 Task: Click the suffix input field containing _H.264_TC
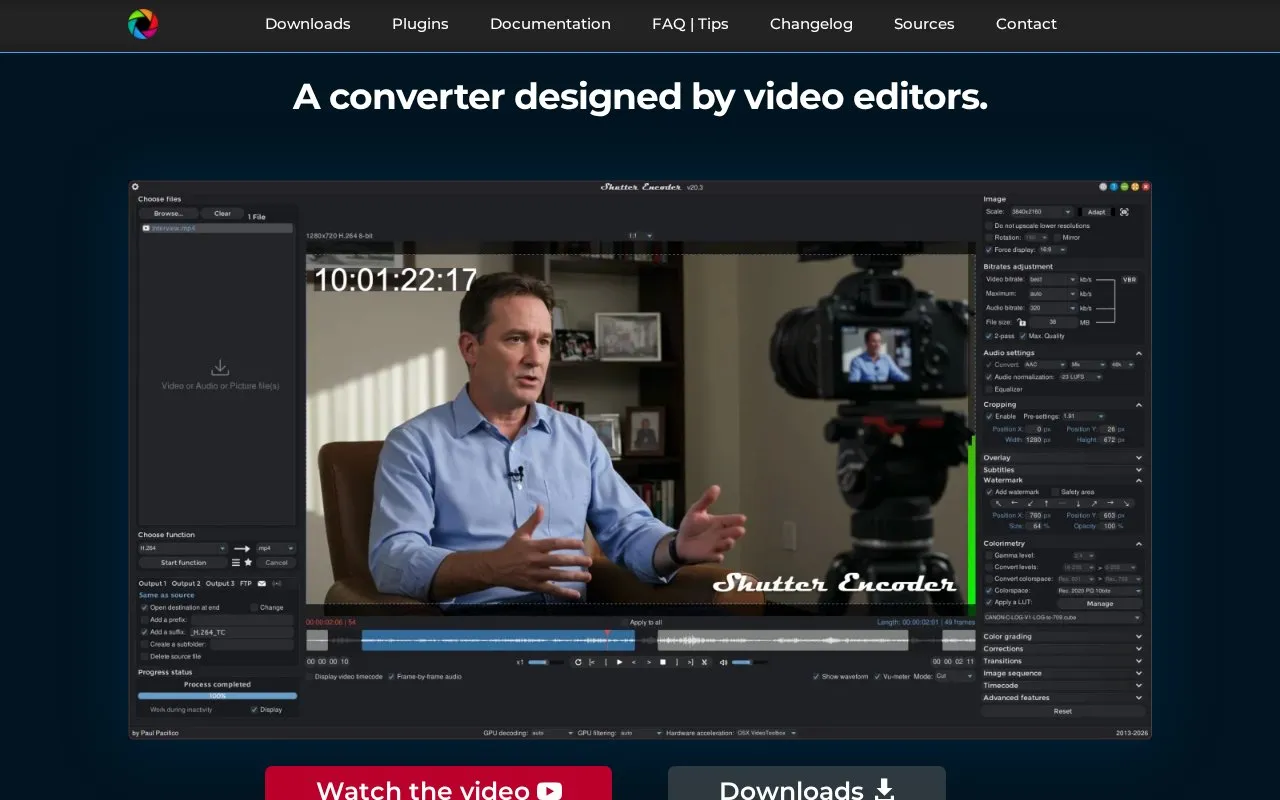(x=240, y=632)
